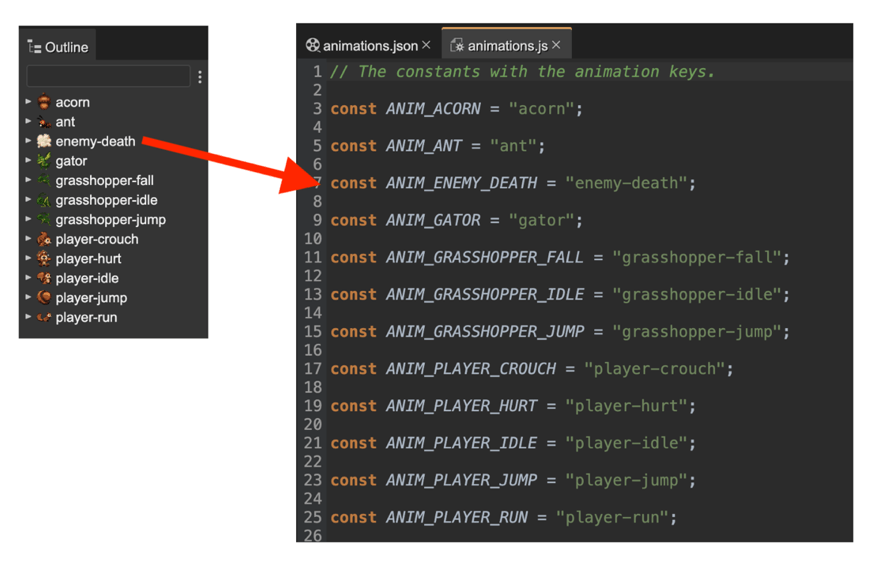Switch to the animations.json tab
Image resolution: width=873 pixels, height=562 pixels.
point(370,45)
